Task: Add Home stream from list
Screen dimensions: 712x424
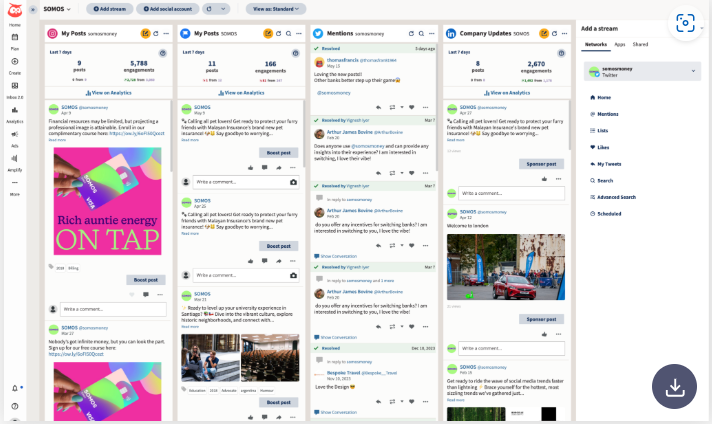Action: [x=600, y=98]
